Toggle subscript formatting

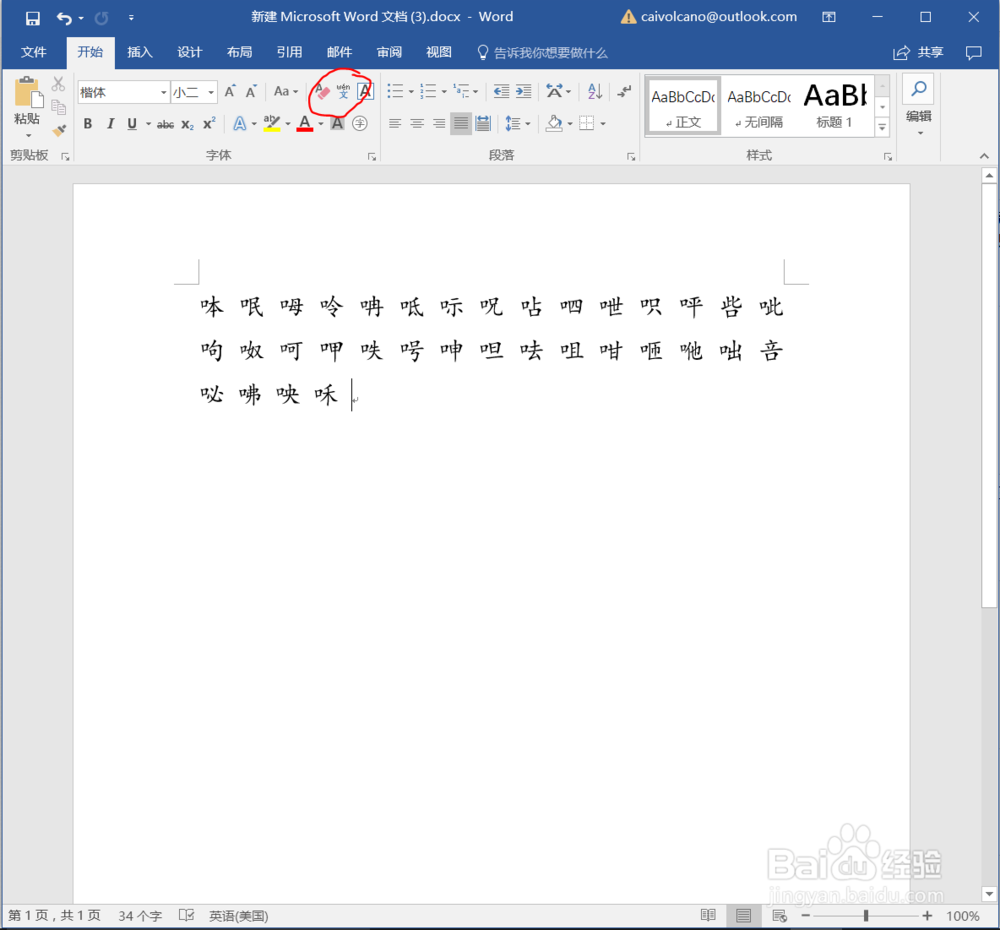pyautogui.click(x=188, y=124)
